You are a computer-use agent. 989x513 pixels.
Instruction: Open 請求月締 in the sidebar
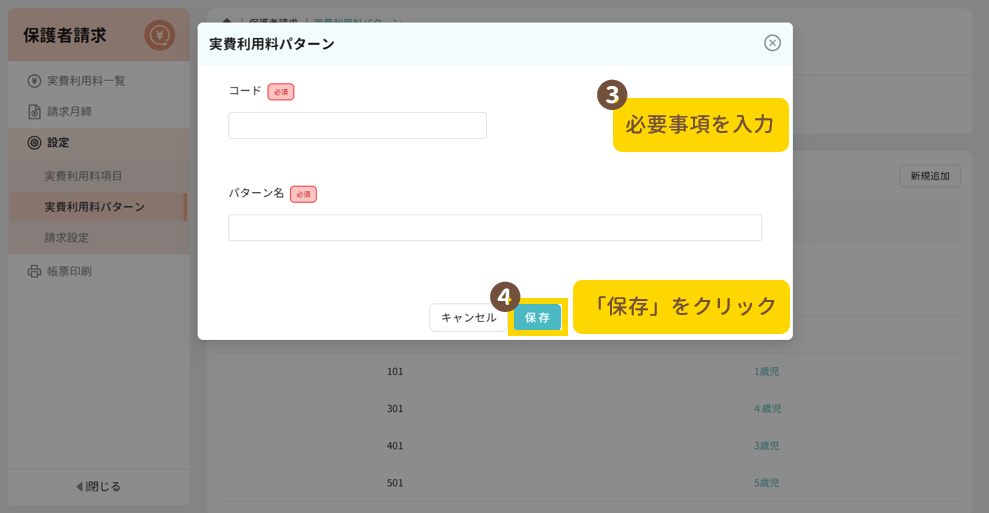[76, 112]
